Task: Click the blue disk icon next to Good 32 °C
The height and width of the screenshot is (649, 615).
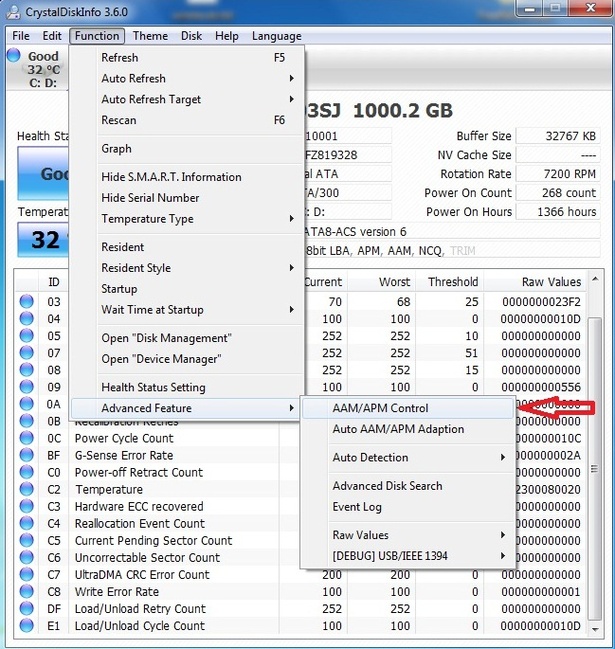Action: [x=14, y=55]
